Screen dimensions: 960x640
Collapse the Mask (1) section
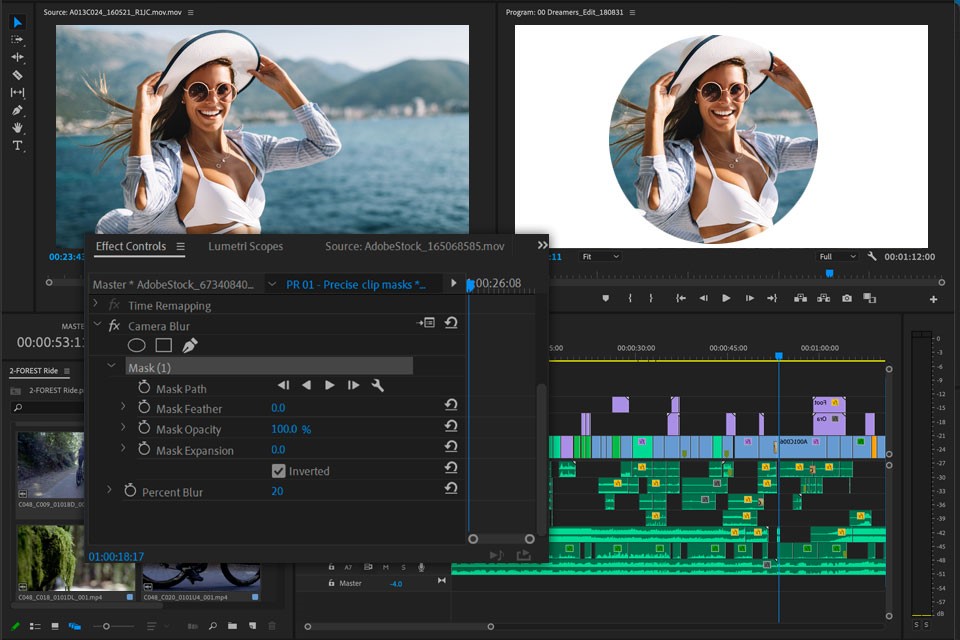click(x=111, y=367)
